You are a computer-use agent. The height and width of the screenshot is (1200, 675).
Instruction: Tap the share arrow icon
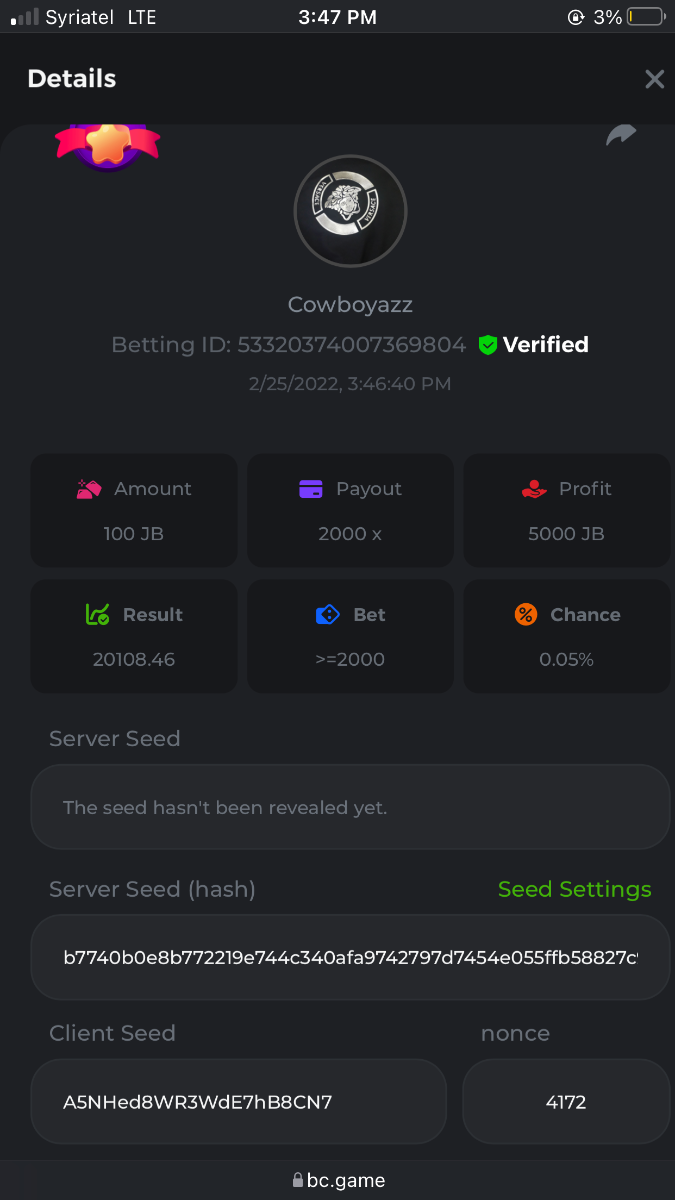point(621,135)
